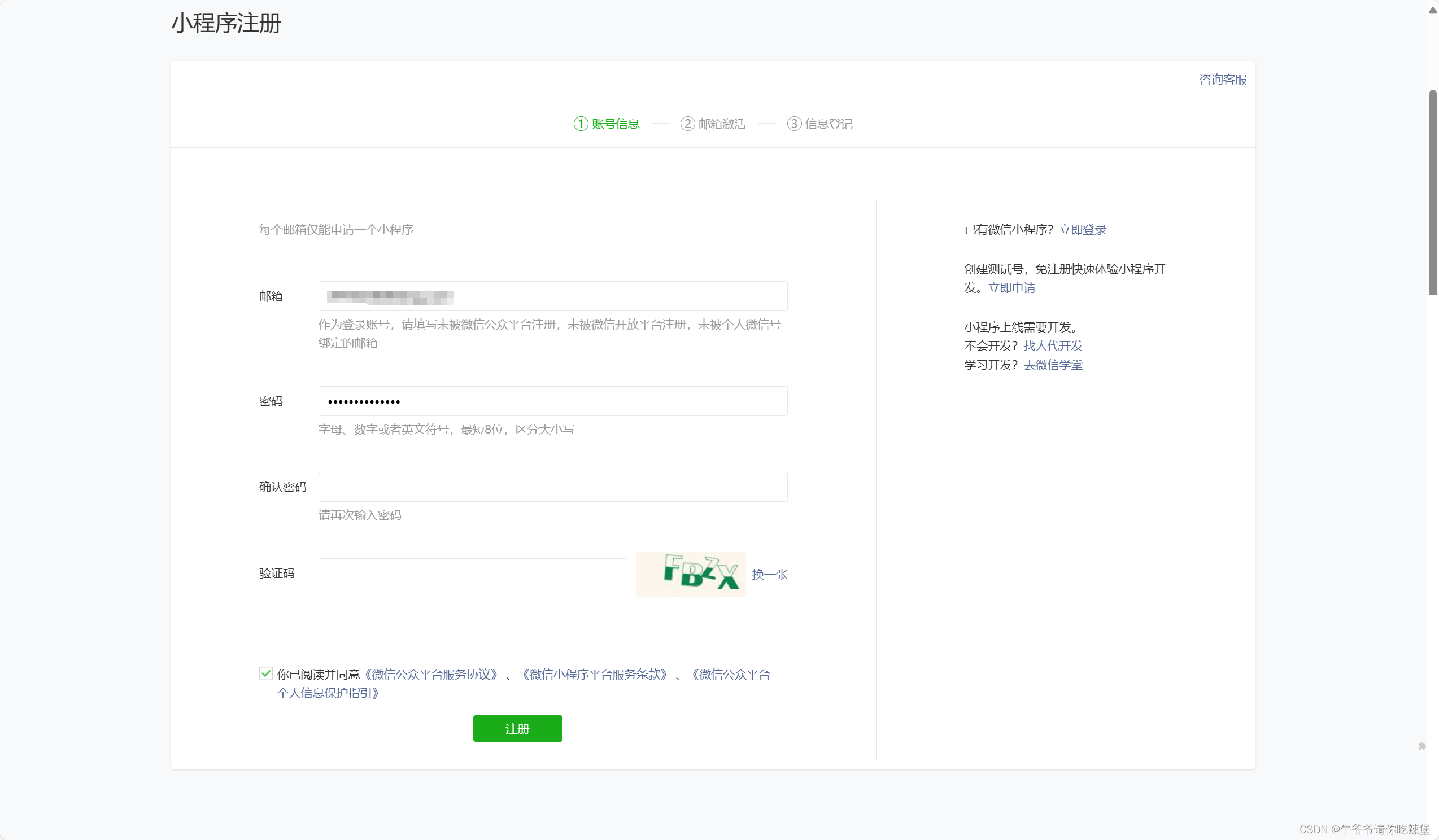Image resolution: width=1439 pixels, height=840 pixels.
Task: Open 找人代开发 link
Action: (x=1052, y=346)
